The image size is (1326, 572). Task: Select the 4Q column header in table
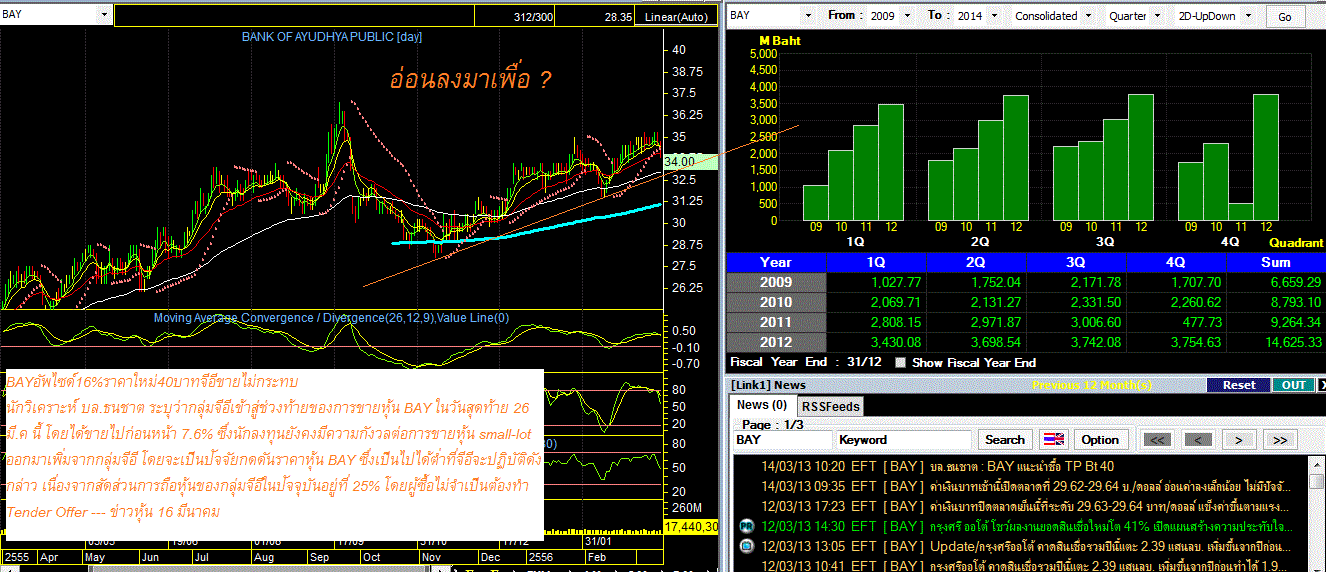click(x=1176, y=262)
